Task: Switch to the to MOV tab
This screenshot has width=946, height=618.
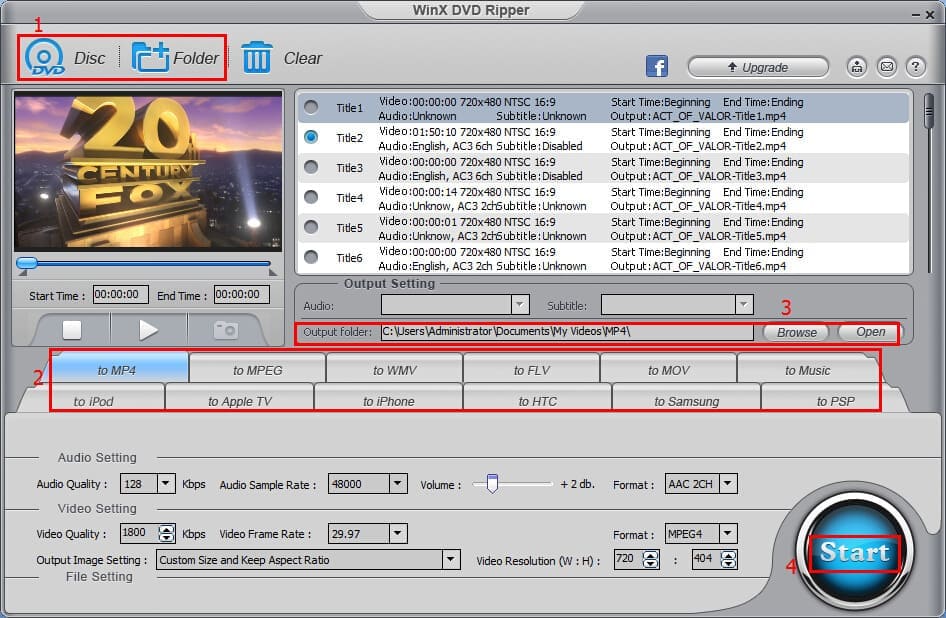Action: tap(668, 370)
